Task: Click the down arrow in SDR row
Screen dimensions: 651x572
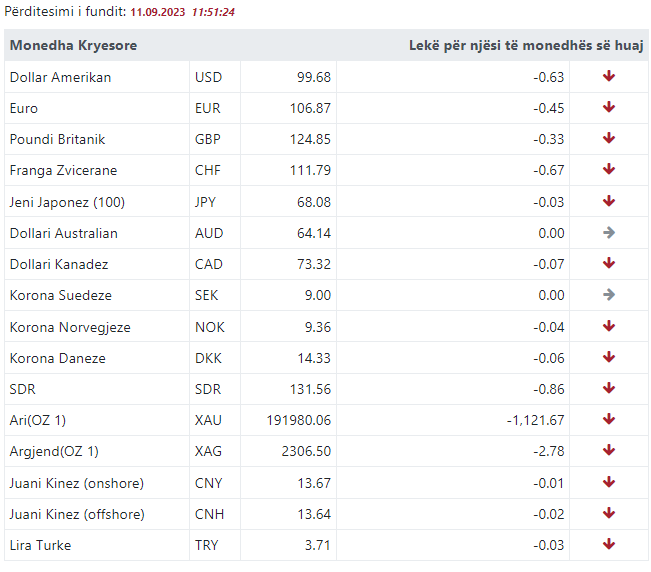Action: point(609,389)
